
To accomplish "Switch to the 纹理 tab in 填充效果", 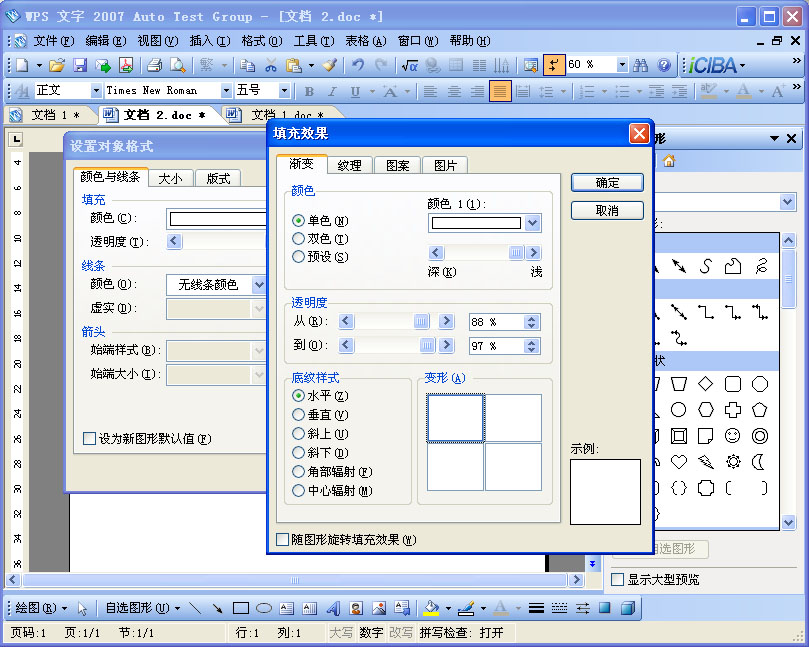I will coord(348,166).
